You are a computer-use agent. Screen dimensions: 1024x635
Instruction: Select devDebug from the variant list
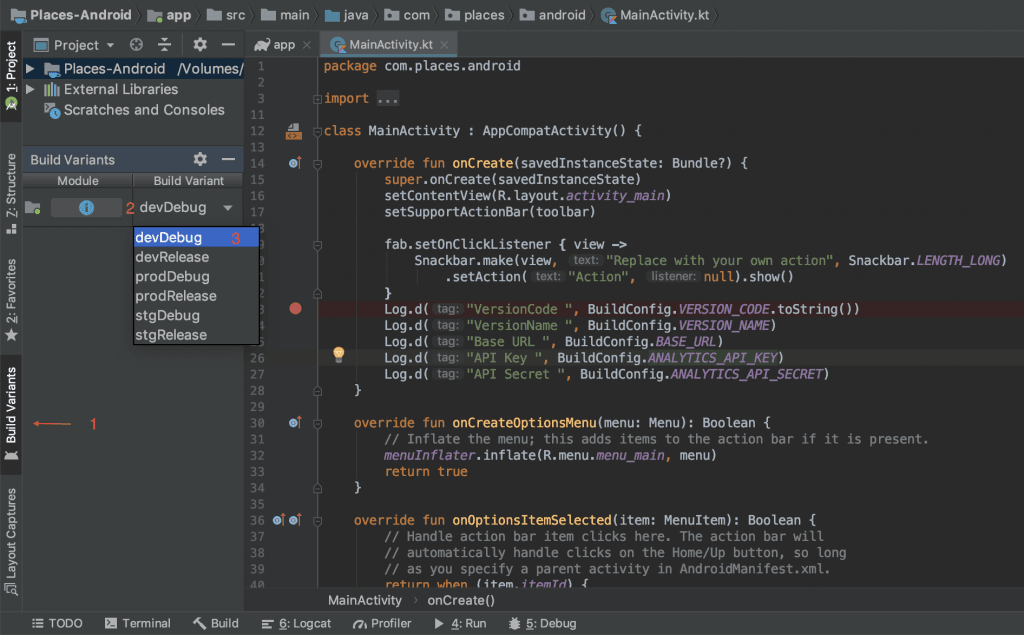(x=196, y=237)
